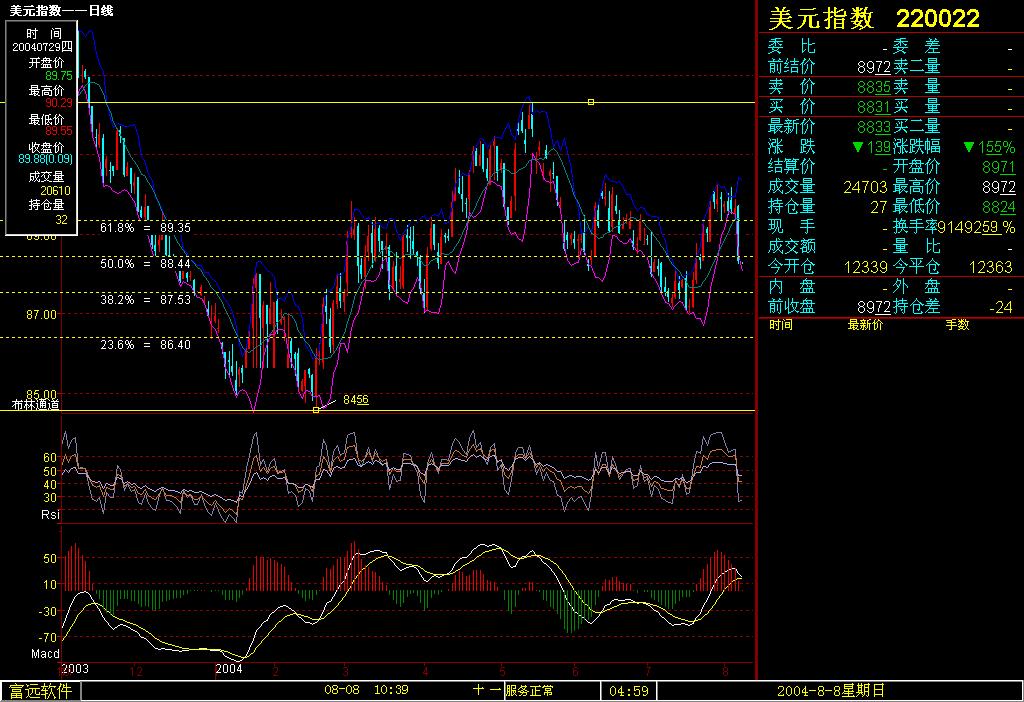The height and width of the screenshot is (702, 1024).
Task: Click the 50.0% = 88.44 retracement label
Action: point(145,264)
